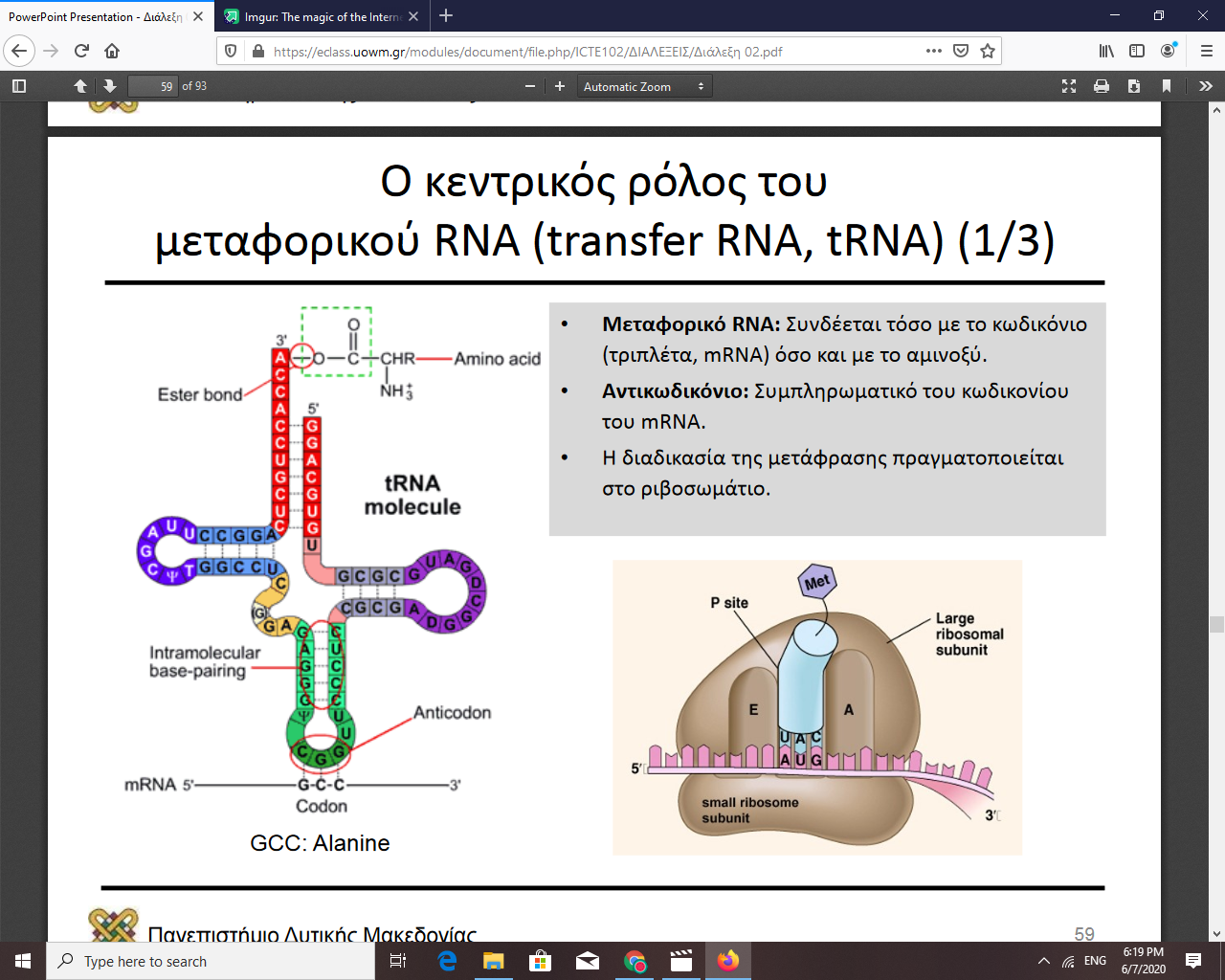The image size is (1225, 980).
Task: Open the Windows Start menu
Action: point(23,961)
